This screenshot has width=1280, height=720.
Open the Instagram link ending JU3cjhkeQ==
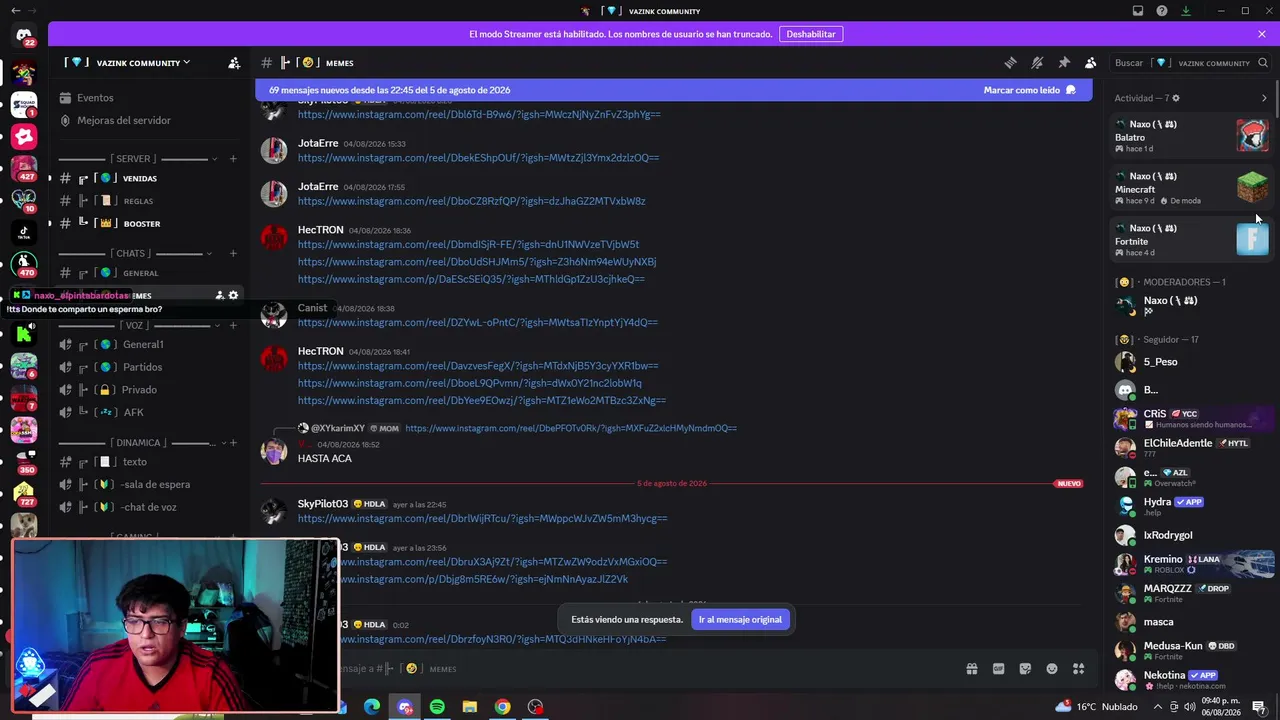(471, 279)
